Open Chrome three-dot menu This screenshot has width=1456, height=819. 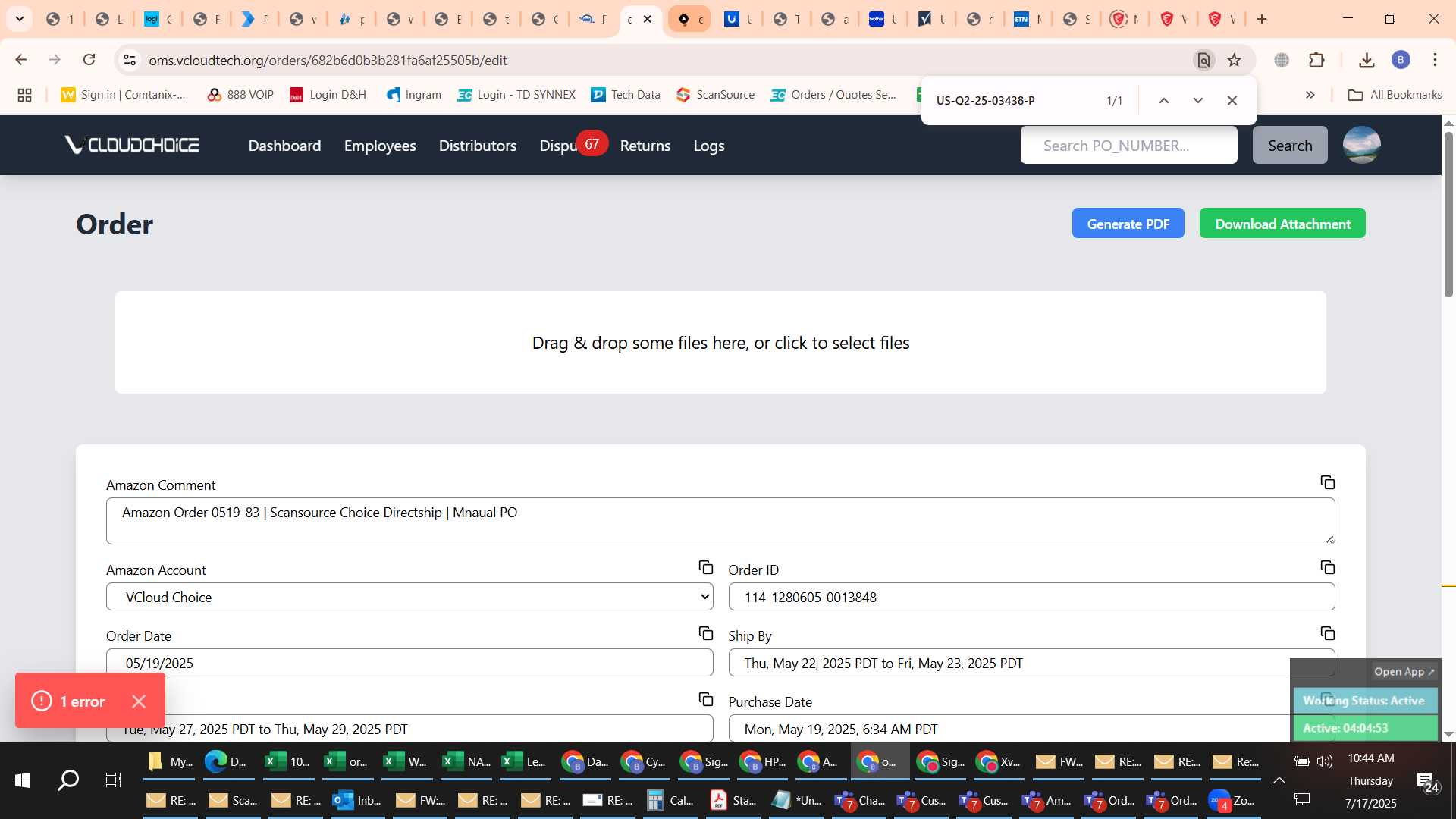pyautogui.click(x=1435, y=60)
